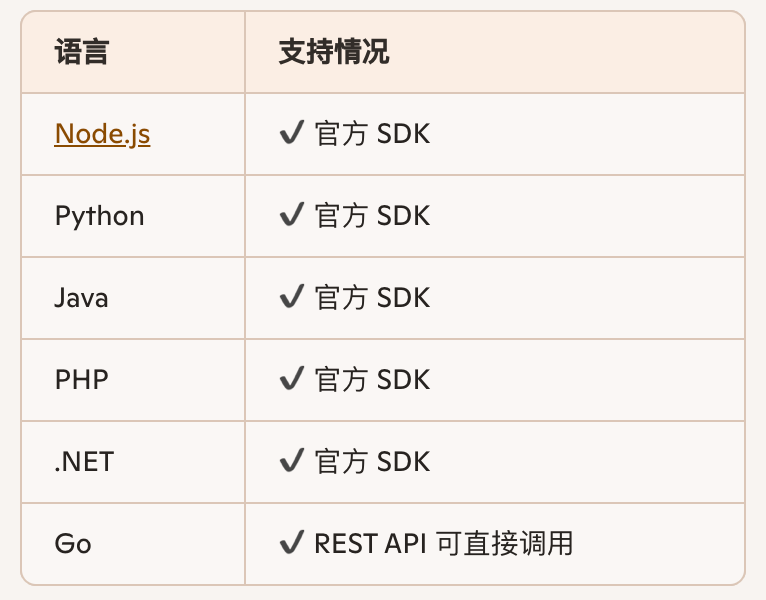Select the Java language cell
The height and width of the screenshot is (600, 766).
point(82,298)
